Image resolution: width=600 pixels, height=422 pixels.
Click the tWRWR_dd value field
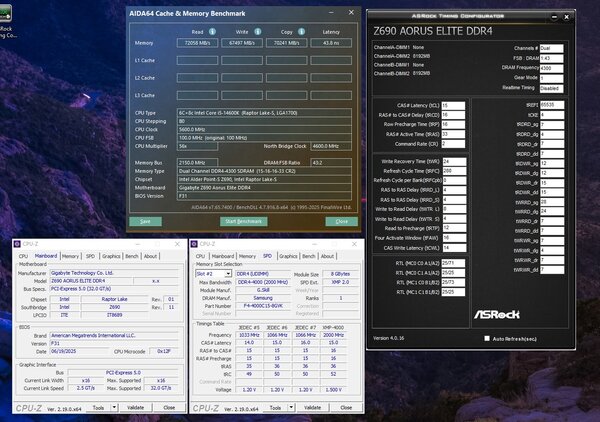tap(552, 270)
